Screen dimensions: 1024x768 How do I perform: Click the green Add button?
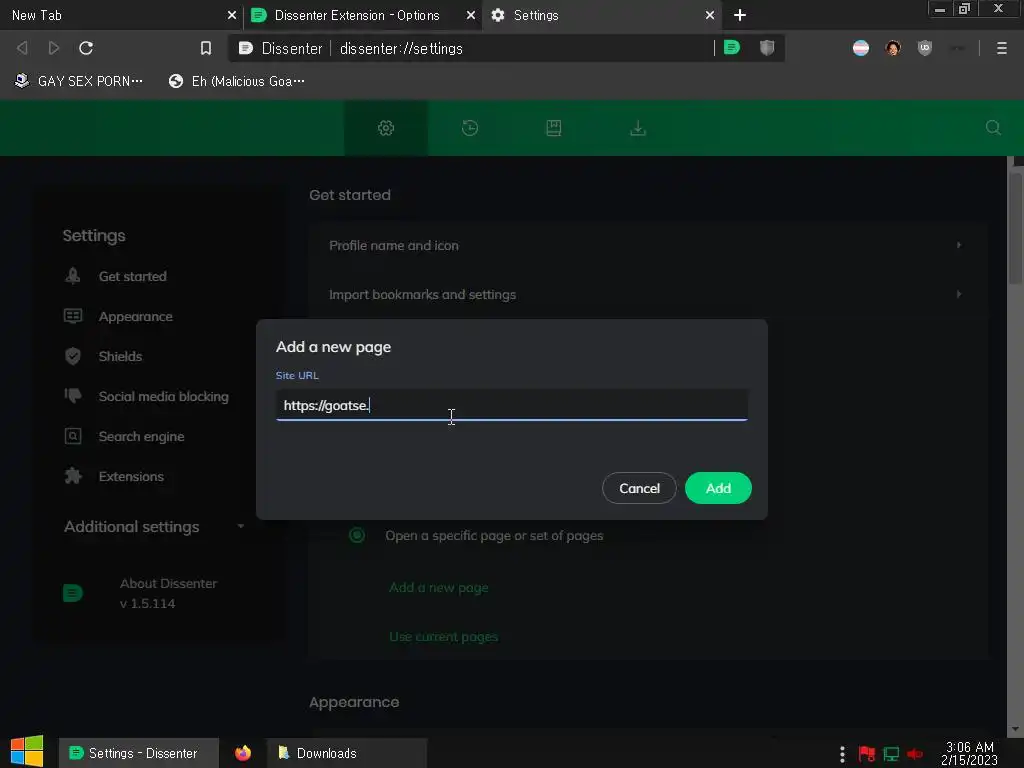coord(718,488)
